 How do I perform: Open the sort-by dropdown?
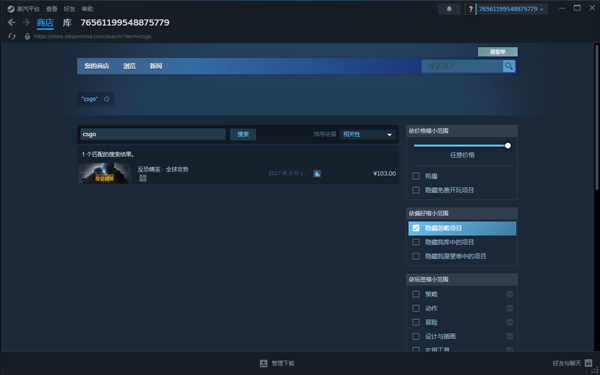[x=367, y=134]
